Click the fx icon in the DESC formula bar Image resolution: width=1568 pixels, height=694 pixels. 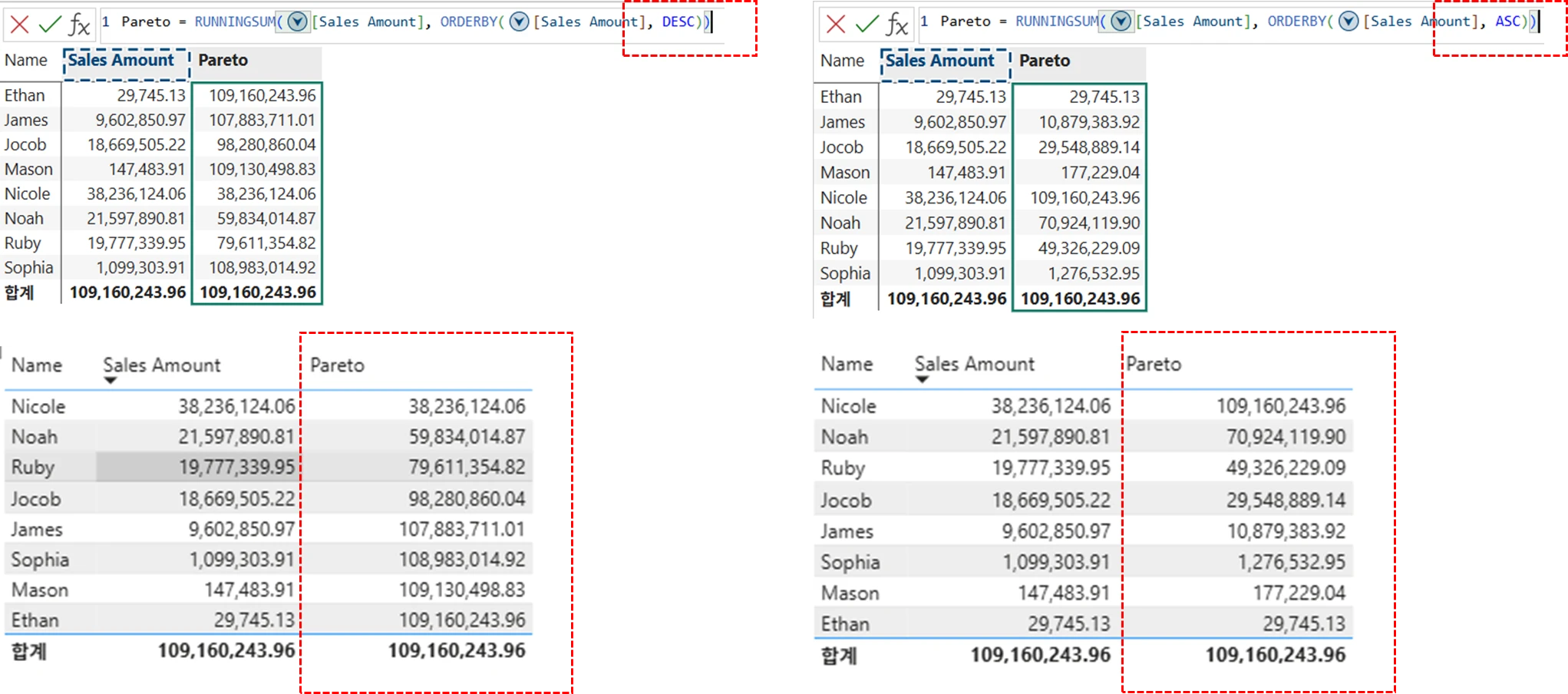click(79, 25)
